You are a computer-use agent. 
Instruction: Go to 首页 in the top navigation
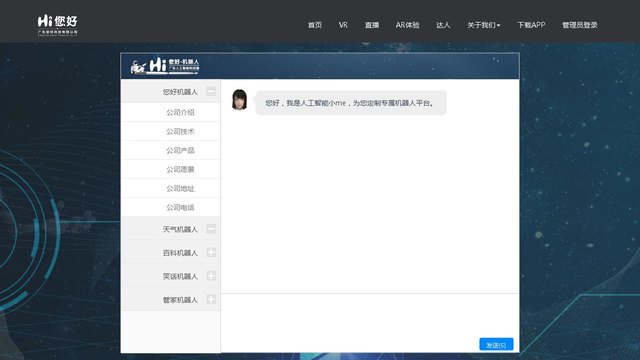pos(315,25)
